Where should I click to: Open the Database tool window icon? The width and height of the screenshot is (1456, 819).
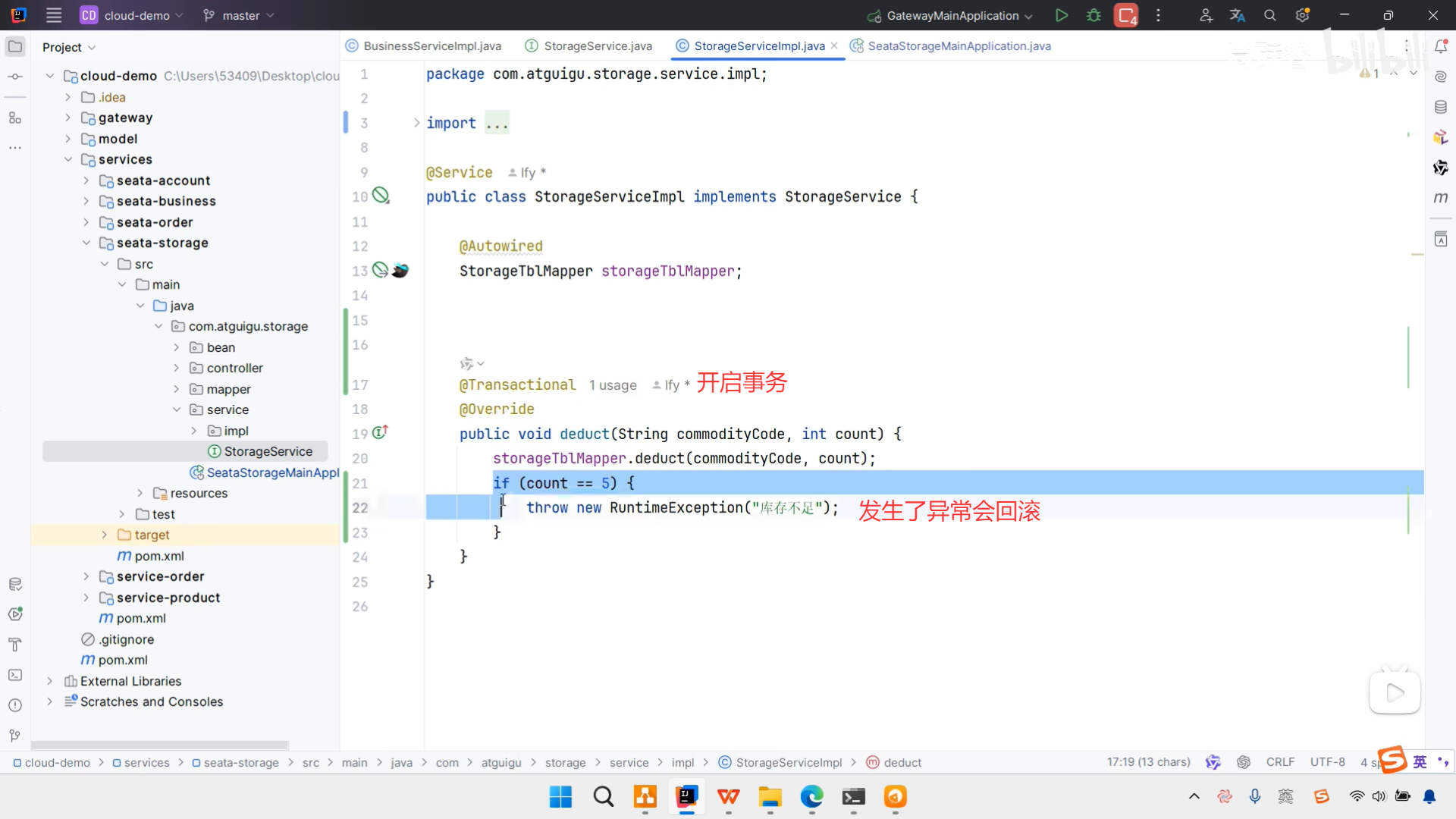(1441, 107)
